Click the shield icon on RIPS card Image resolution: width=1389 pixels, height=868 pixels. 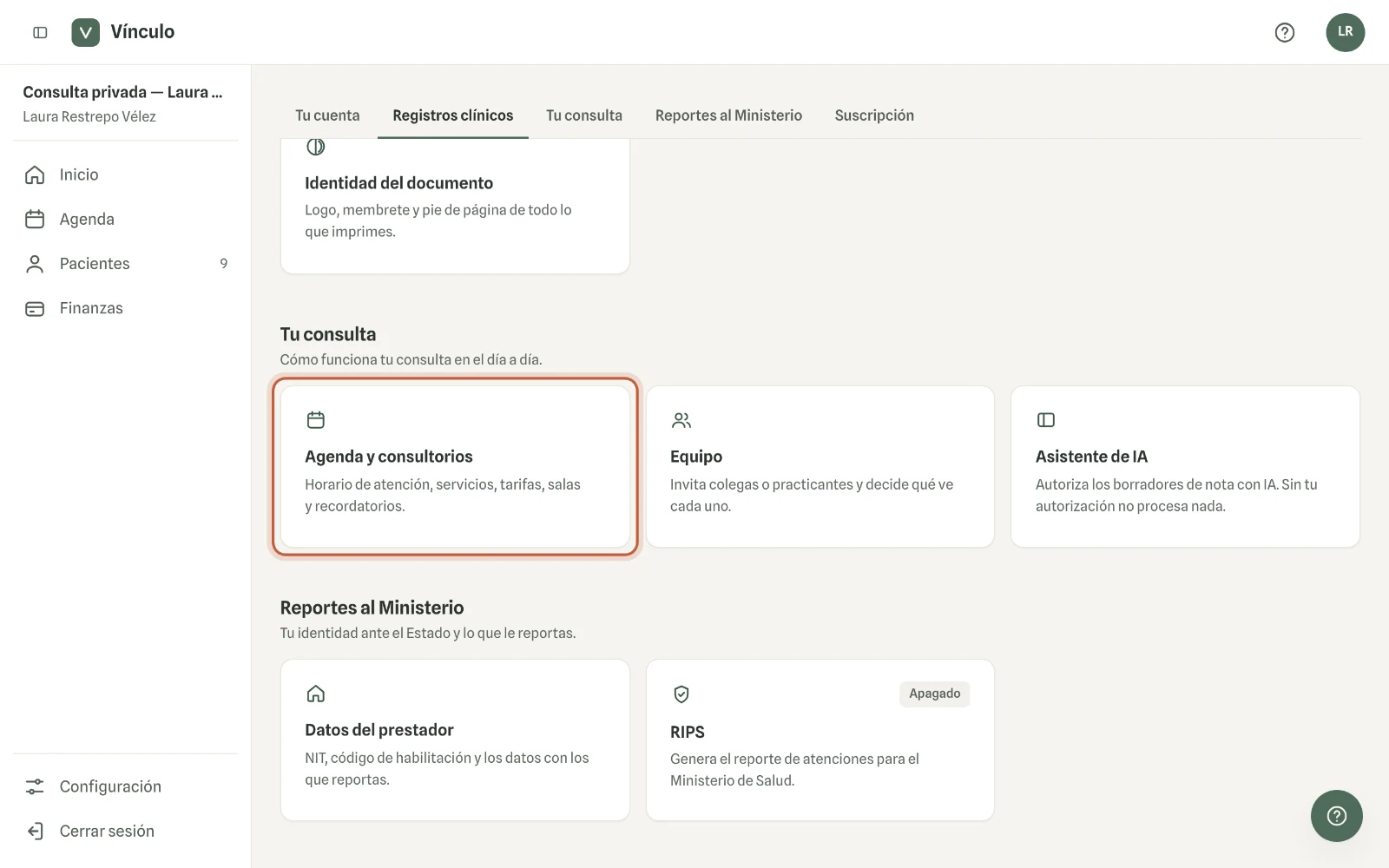point(681,694)
